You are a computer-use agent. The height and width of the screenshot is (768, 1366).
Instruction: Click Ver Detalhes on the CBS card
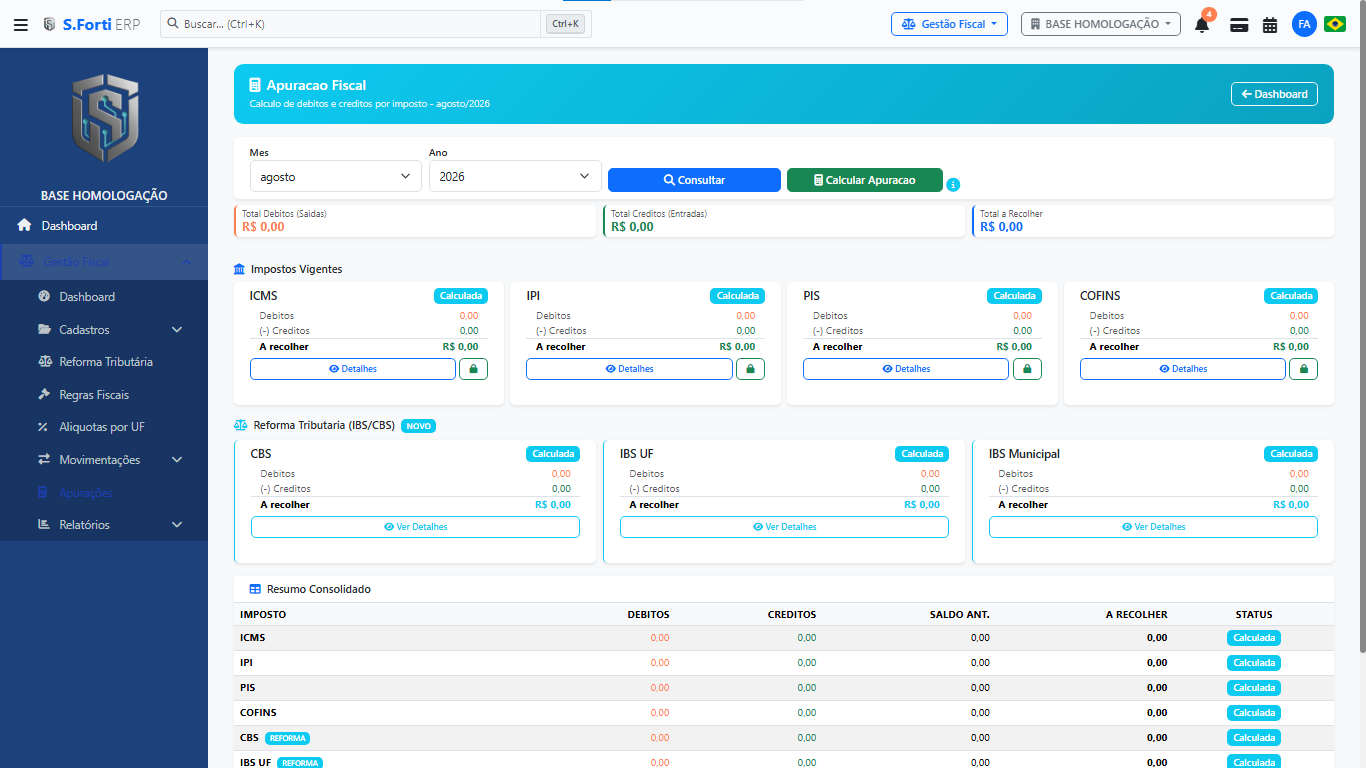(x=415, y=527)
